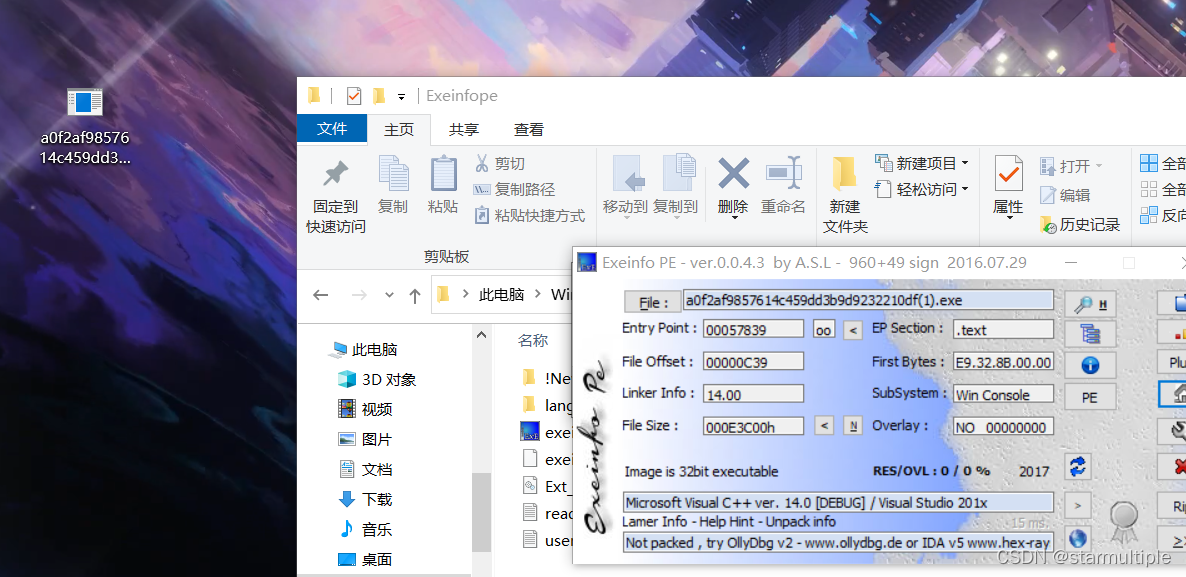Click the File Size value 000E3C00h
The image size is (1186, 577).
[753, 427]
